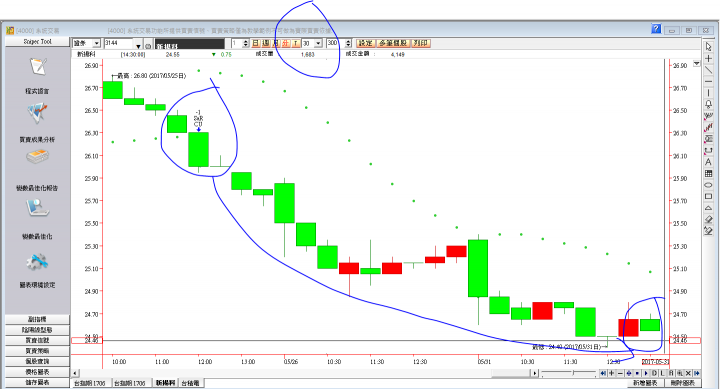This screenshot has width=720, height=389.
Task: Open the price axis dropdown triangle
Action: point(697,63)
